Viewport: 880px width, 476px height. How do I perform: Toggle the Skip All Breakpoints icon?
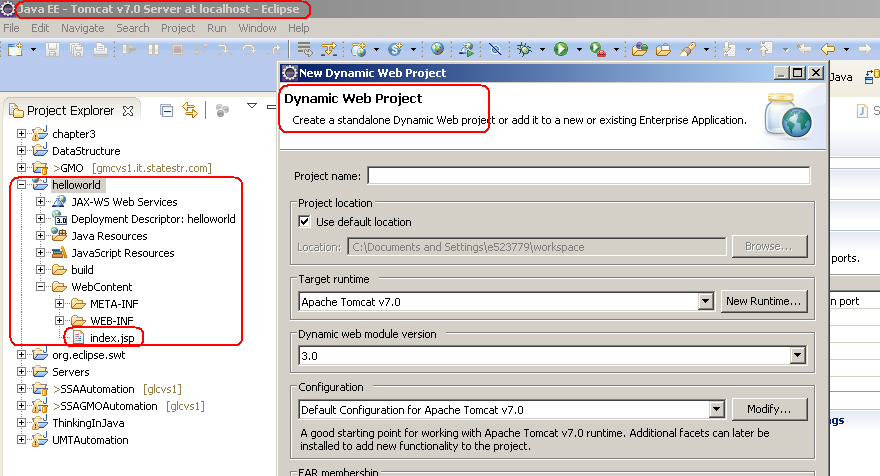pyautogui.click(x=495, y=49)
